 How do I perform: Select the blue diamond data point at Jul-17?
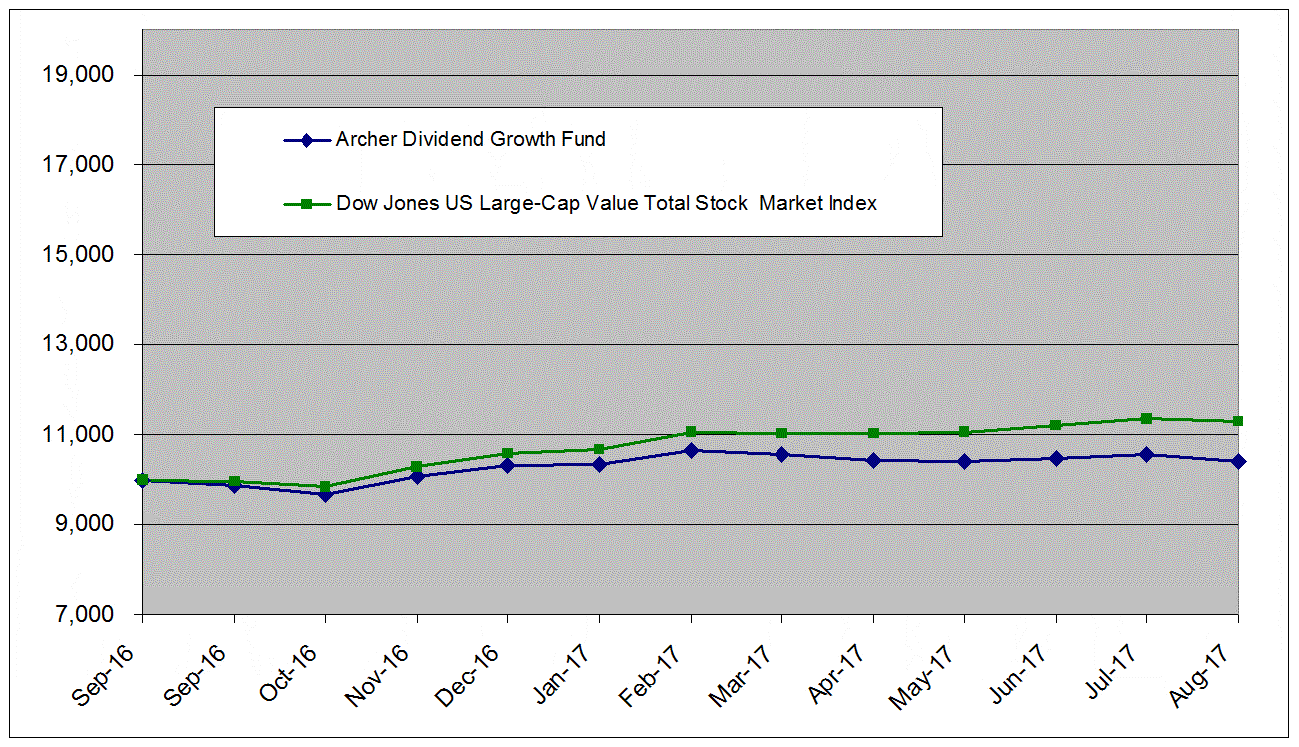pyautogui.click(x=1147, y=454)
